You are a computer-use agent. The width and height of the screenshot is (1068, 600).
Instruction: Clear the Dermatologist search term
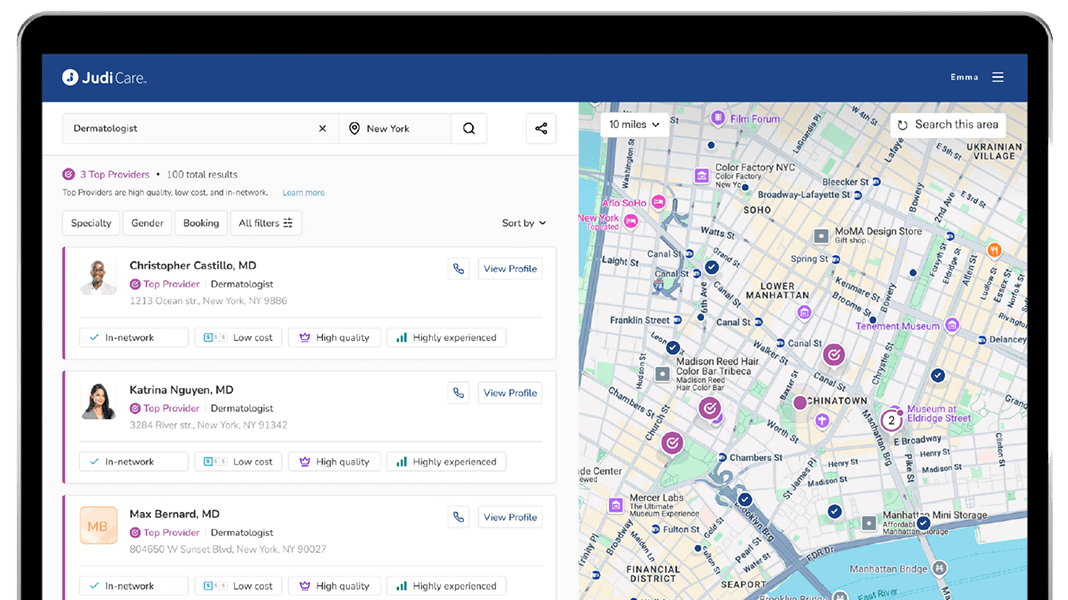[x=322, y=128]
